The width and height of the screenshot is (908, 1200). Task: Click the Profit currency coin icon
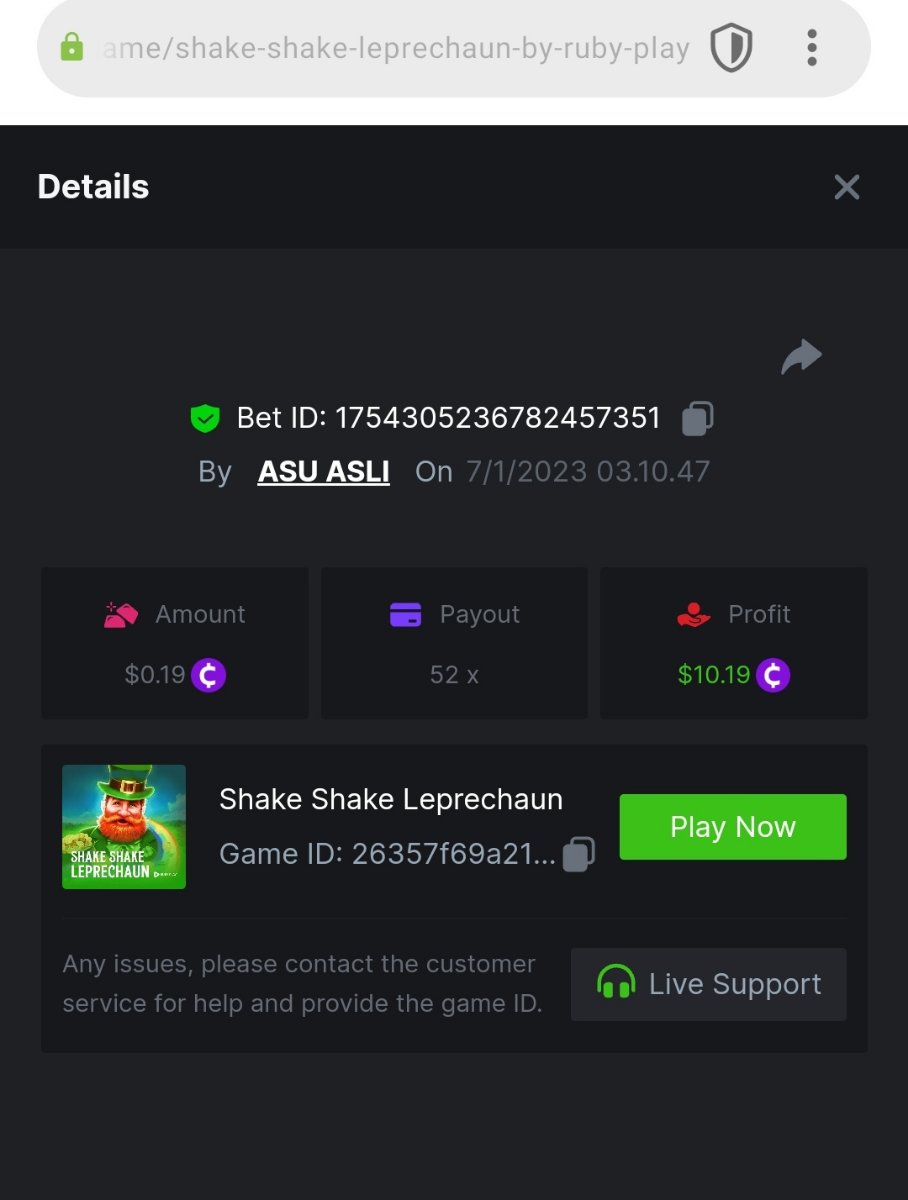pos(773,675)
